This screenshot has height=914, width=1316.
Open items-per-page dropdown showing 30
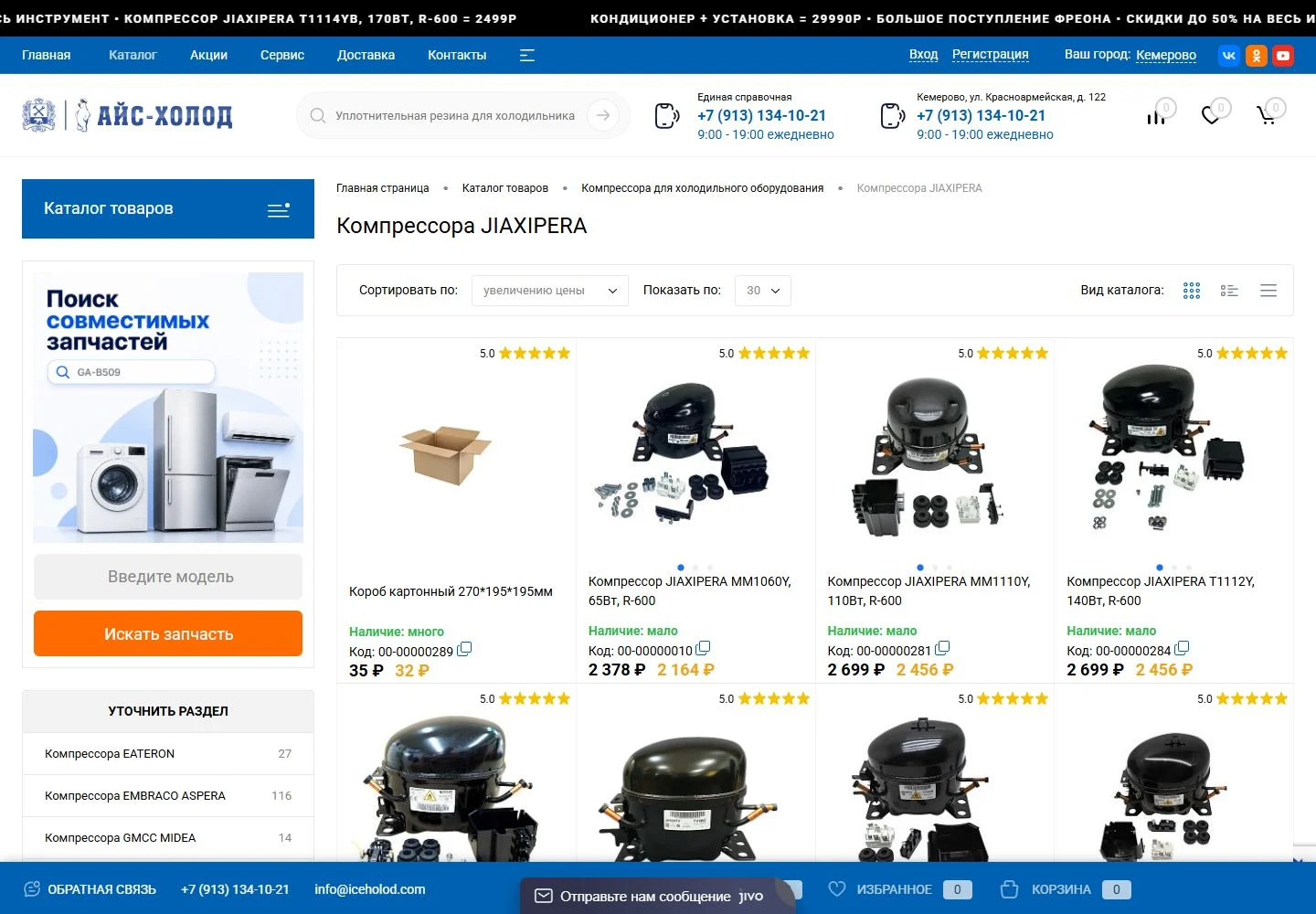[763, 291]
